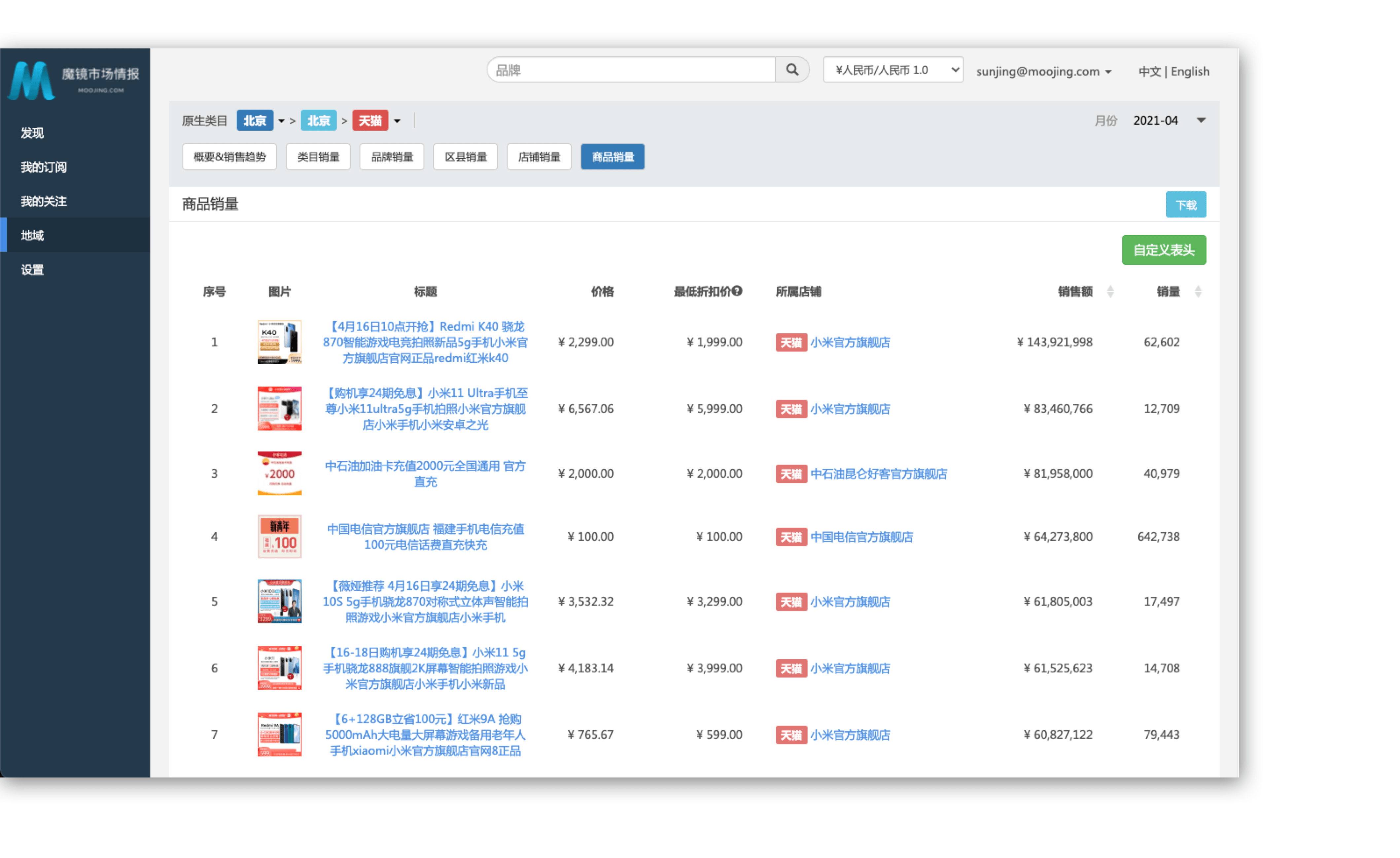Switch to the 品牌销量 tab

coord(392,157)
